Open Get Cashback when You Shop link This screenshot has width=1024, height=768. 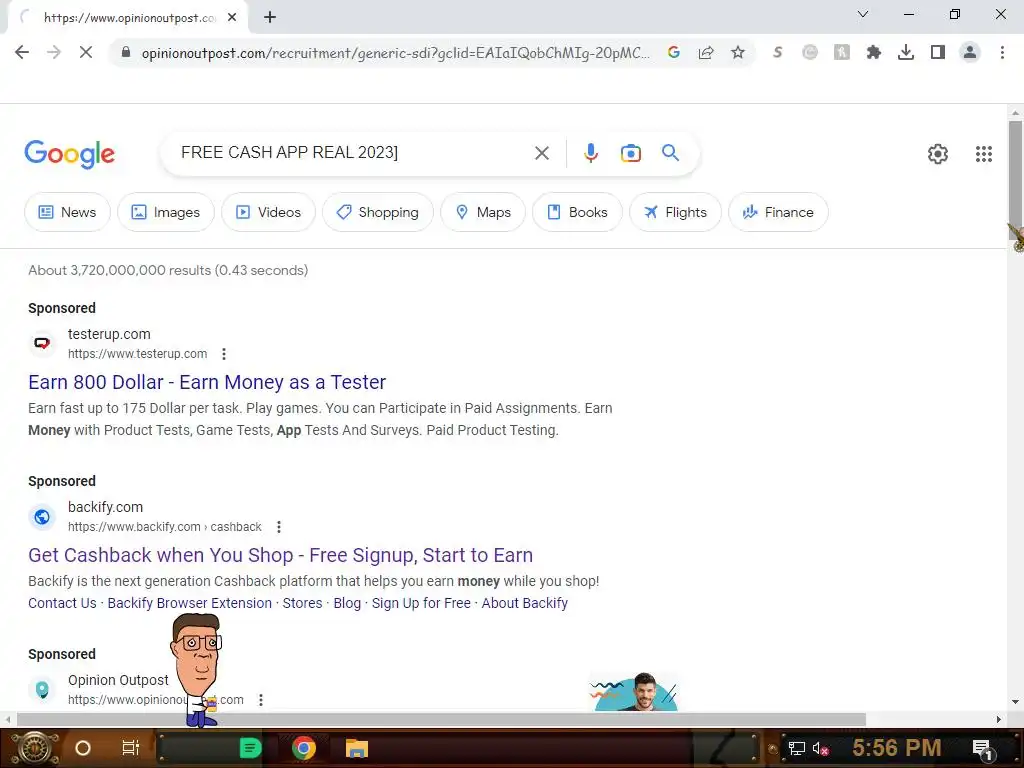tap(280, 555)
